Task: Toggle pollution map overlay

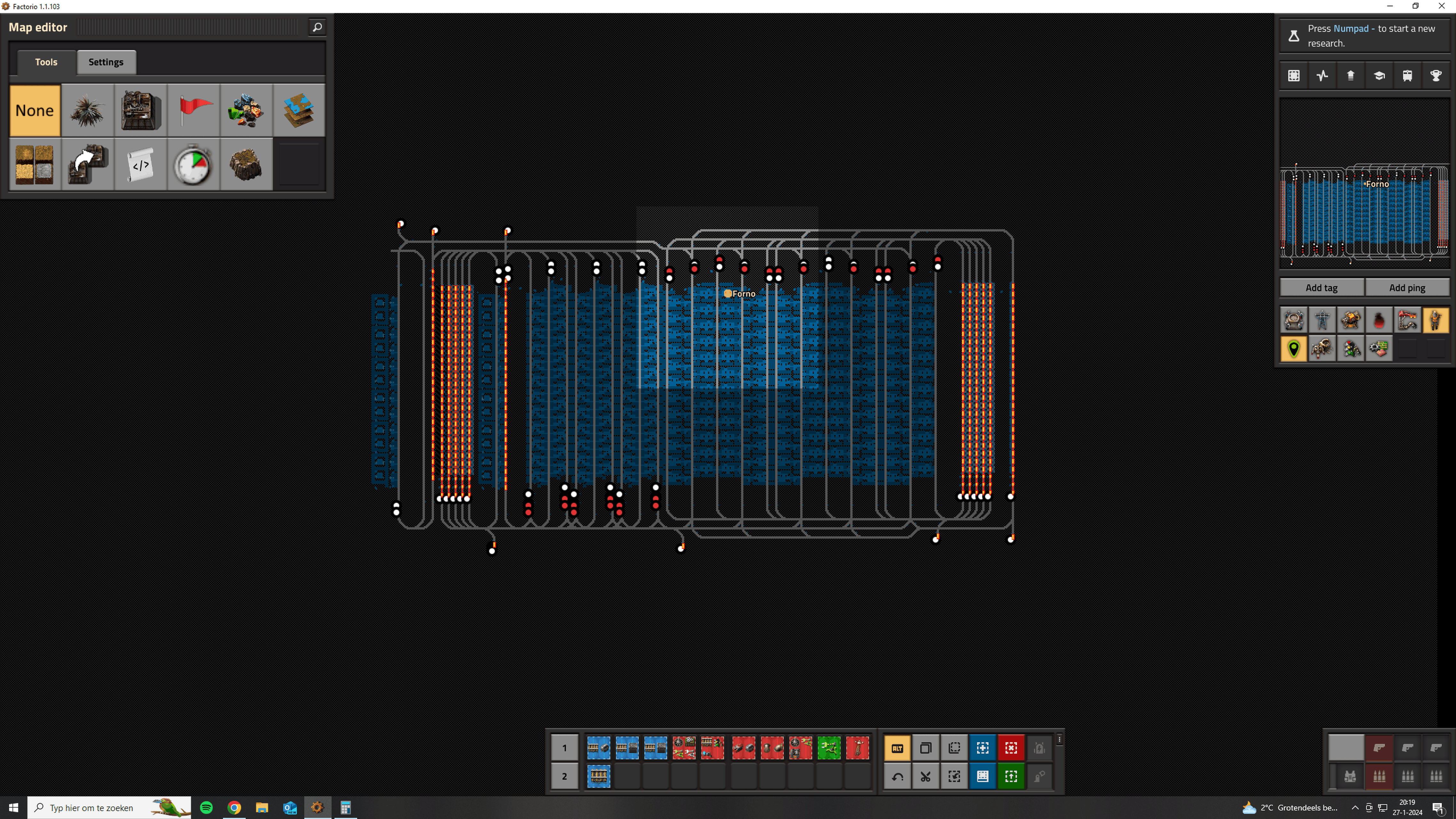Action: 1379,321
